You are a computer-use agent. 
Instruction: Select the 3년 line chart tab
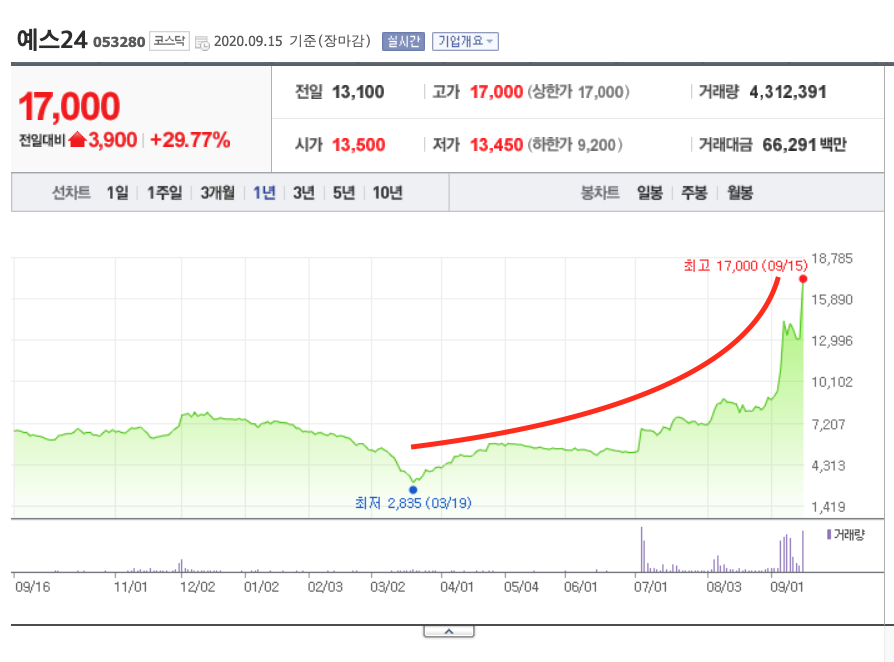(304, 193)
